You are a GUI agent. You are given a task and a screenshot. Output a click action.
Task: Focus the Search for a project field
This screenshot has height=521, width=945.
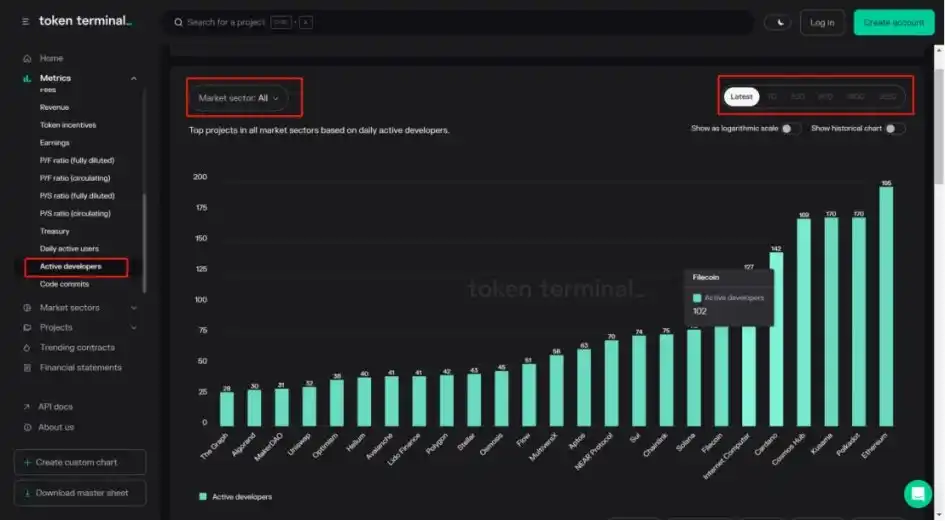click(458, 22)
